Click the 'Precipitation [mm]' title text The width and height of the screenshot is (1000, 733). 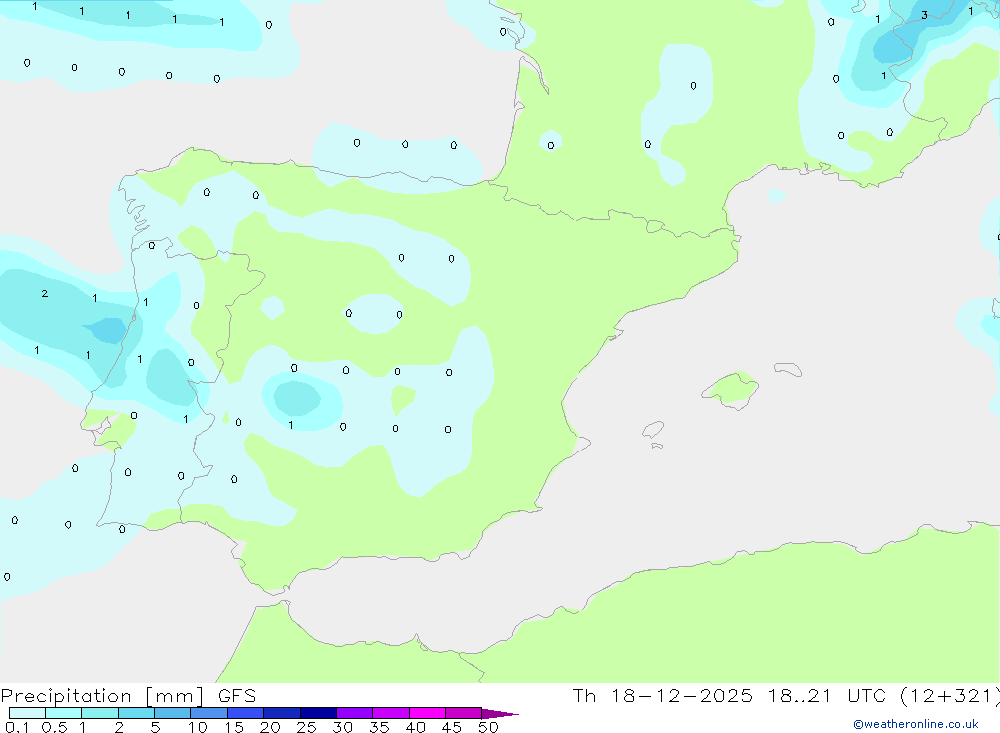click(x=103, y=696)
